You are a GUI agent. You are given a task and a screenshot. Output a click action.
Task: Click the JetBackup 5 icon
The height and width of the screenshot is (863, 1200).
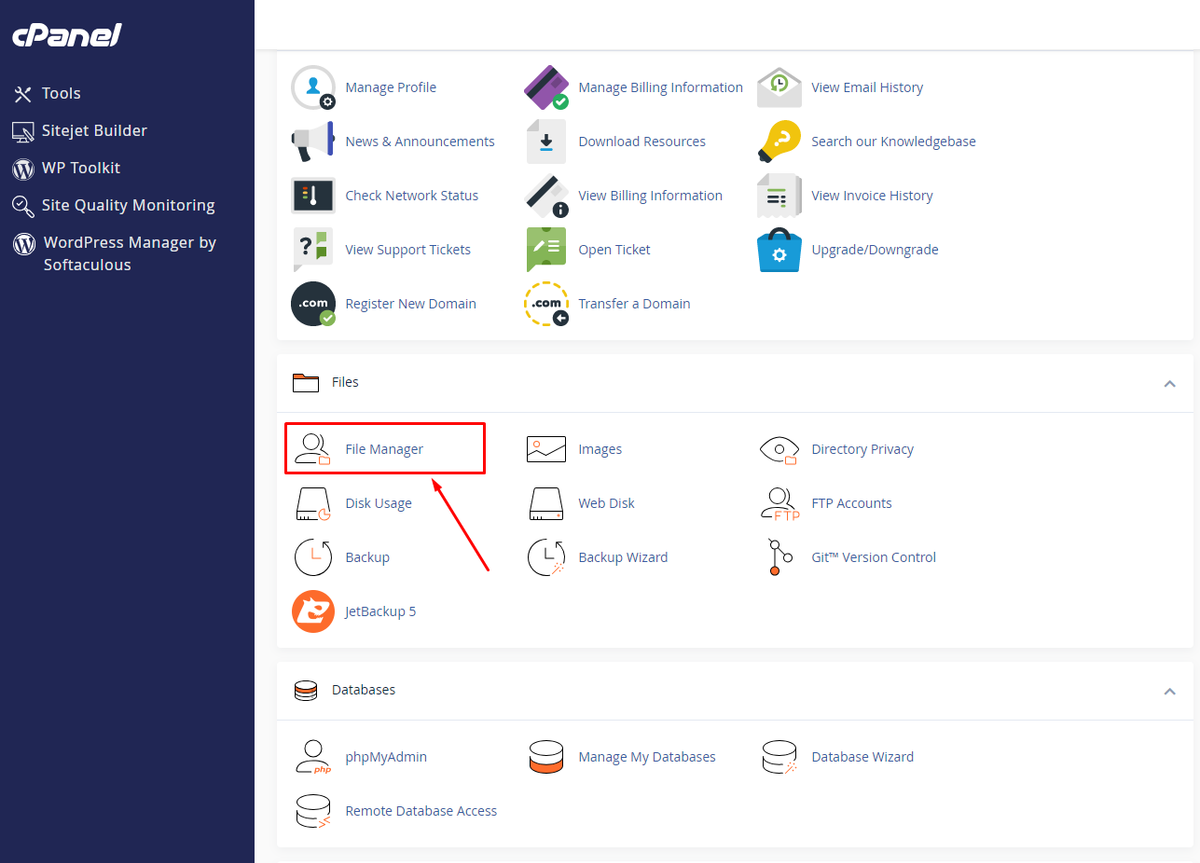tap(313, 611)
